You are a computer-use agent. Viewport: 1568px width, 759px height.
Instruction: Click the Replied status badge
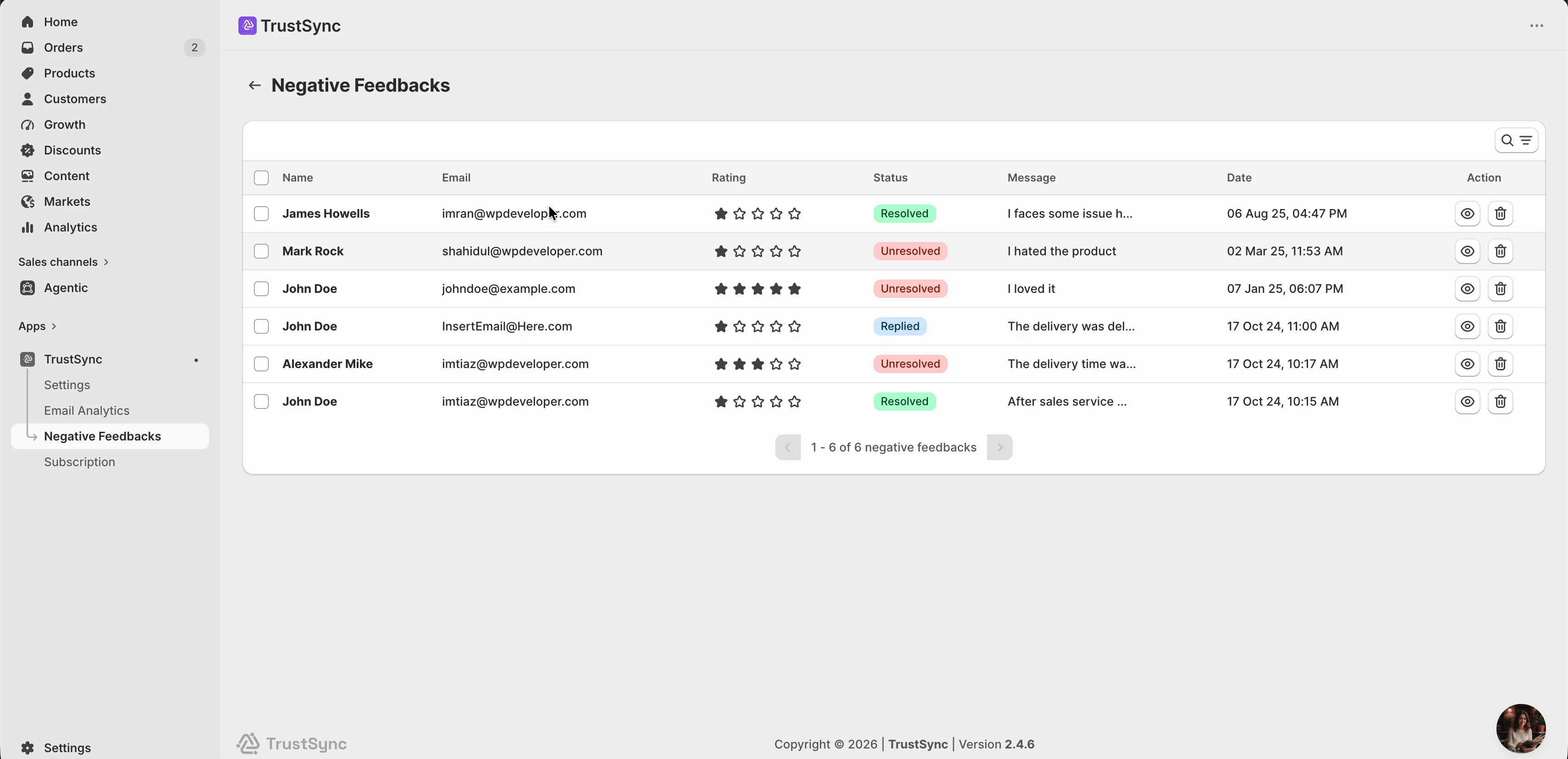(x=900, y=326)
